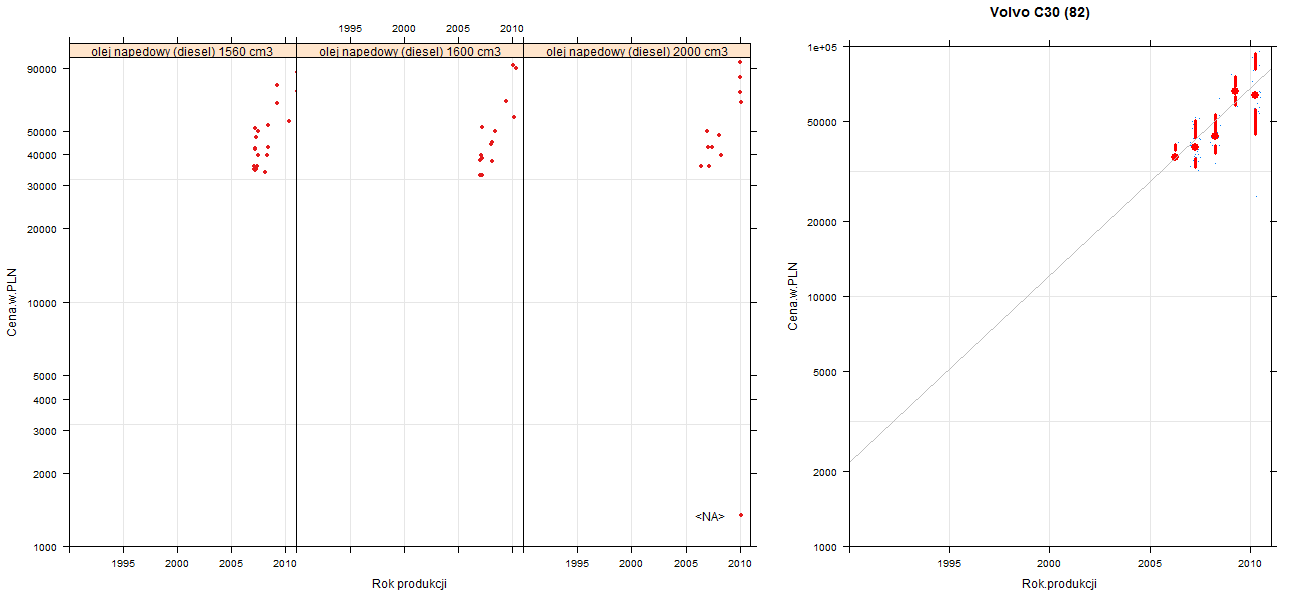Screen dimensions: 1300x600
Task: Click the 2010 year tick under the 1560 cm3 panel
Action: [x=285, y=564]
